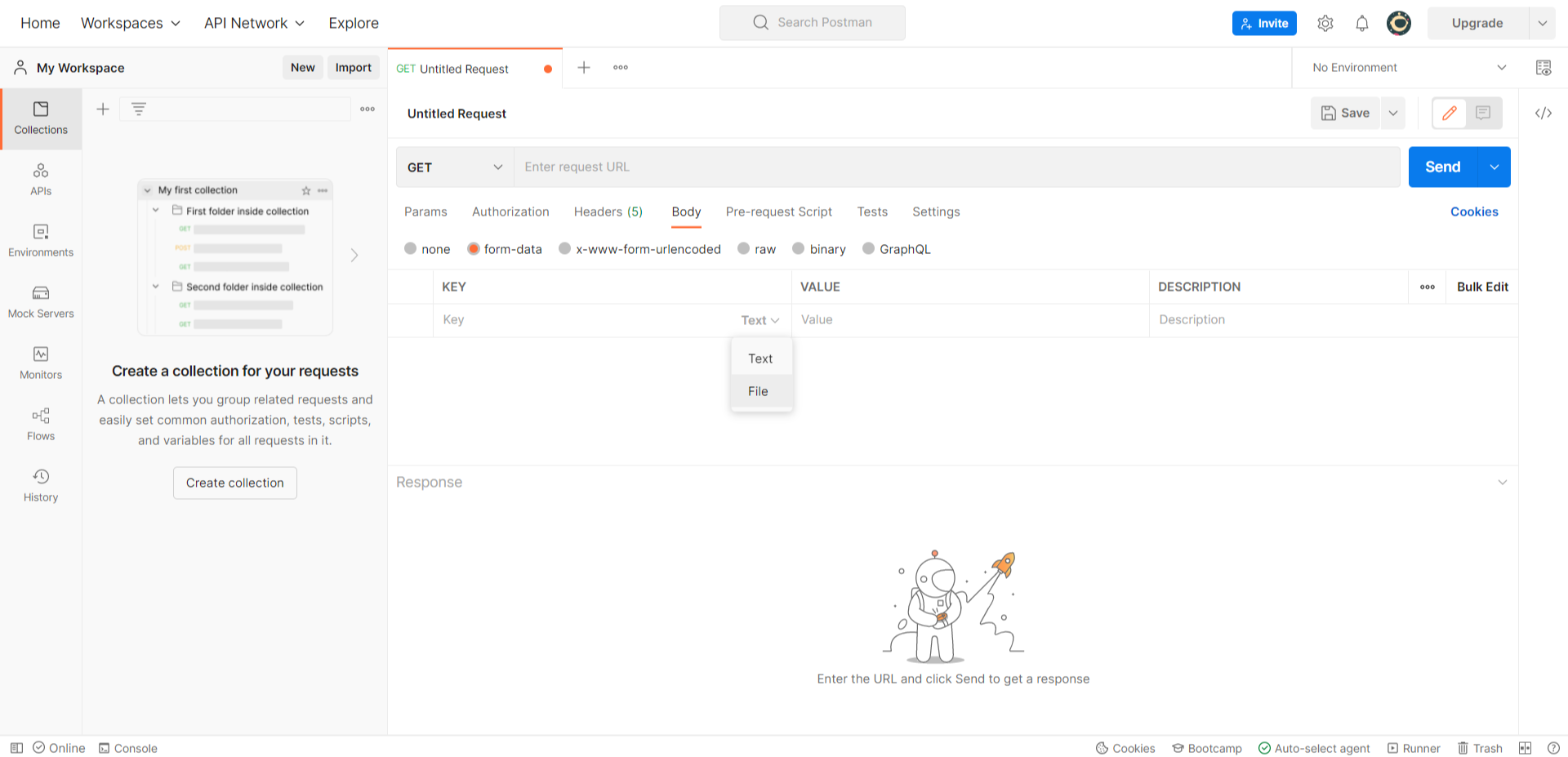Screen dimensions: 1568x757
Task: Open the Trash from status bar
Action: (x=1480, y=748)
